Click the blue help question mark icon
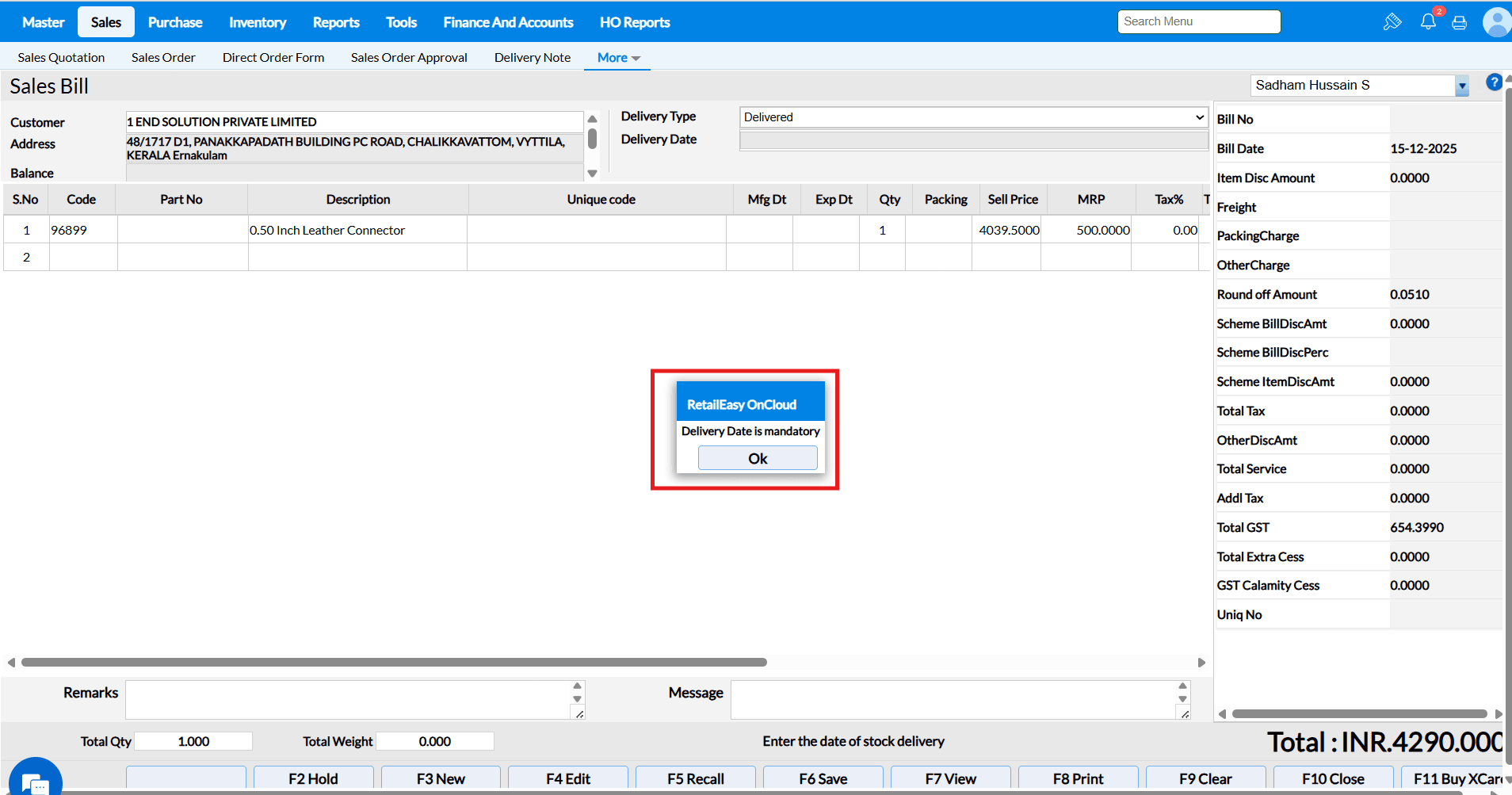 [1493, 82]
